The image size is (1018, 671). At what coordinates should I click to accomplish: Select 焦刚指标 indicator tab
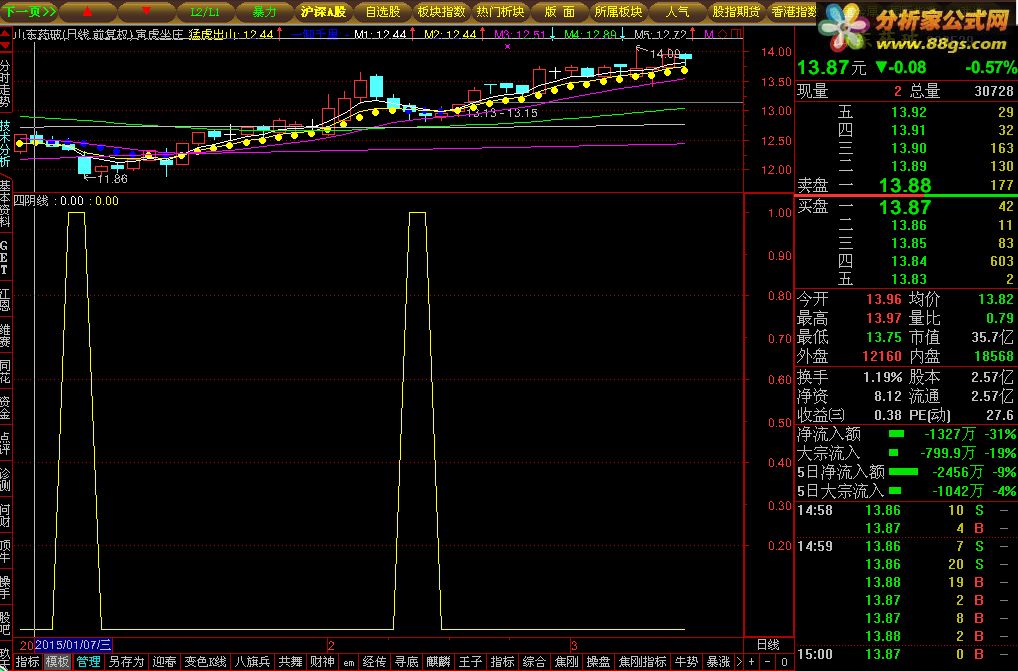642,662
